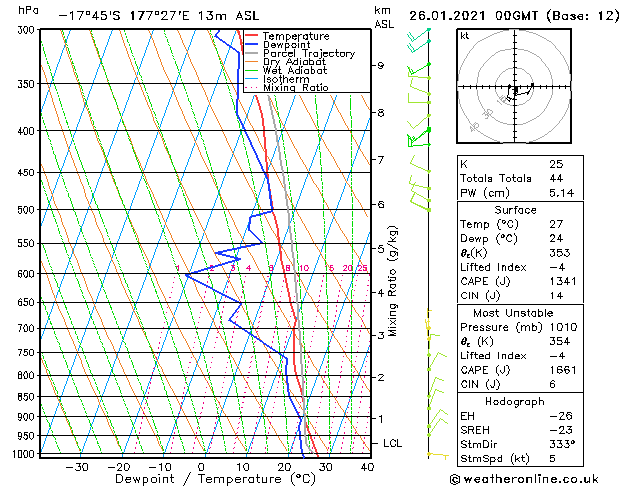Screen dimensions: 629x486
Task: Click the '9' km altitude label
Action: pyautogui.click(x=380, y=65)
